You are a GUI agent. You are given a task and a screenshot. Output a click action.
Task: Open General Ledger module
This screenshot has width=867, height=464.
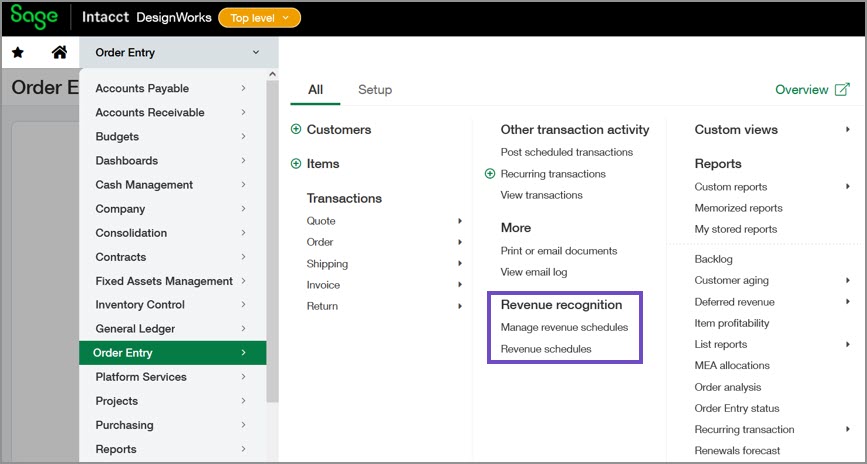tap(173, 329)
